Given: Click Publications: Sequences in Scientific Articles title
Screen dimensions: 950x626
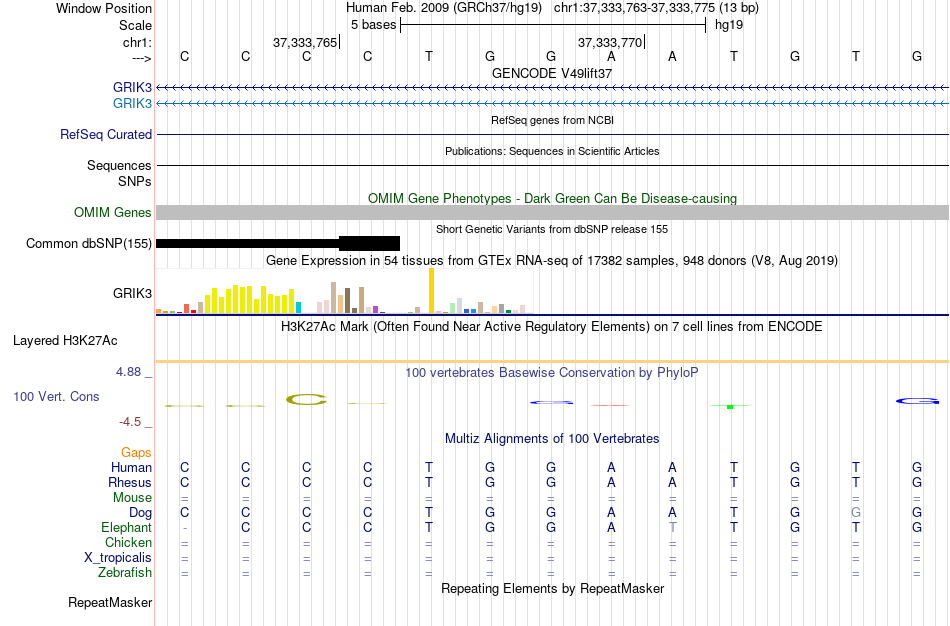Looking at the screenshot, I should [552, 151].
